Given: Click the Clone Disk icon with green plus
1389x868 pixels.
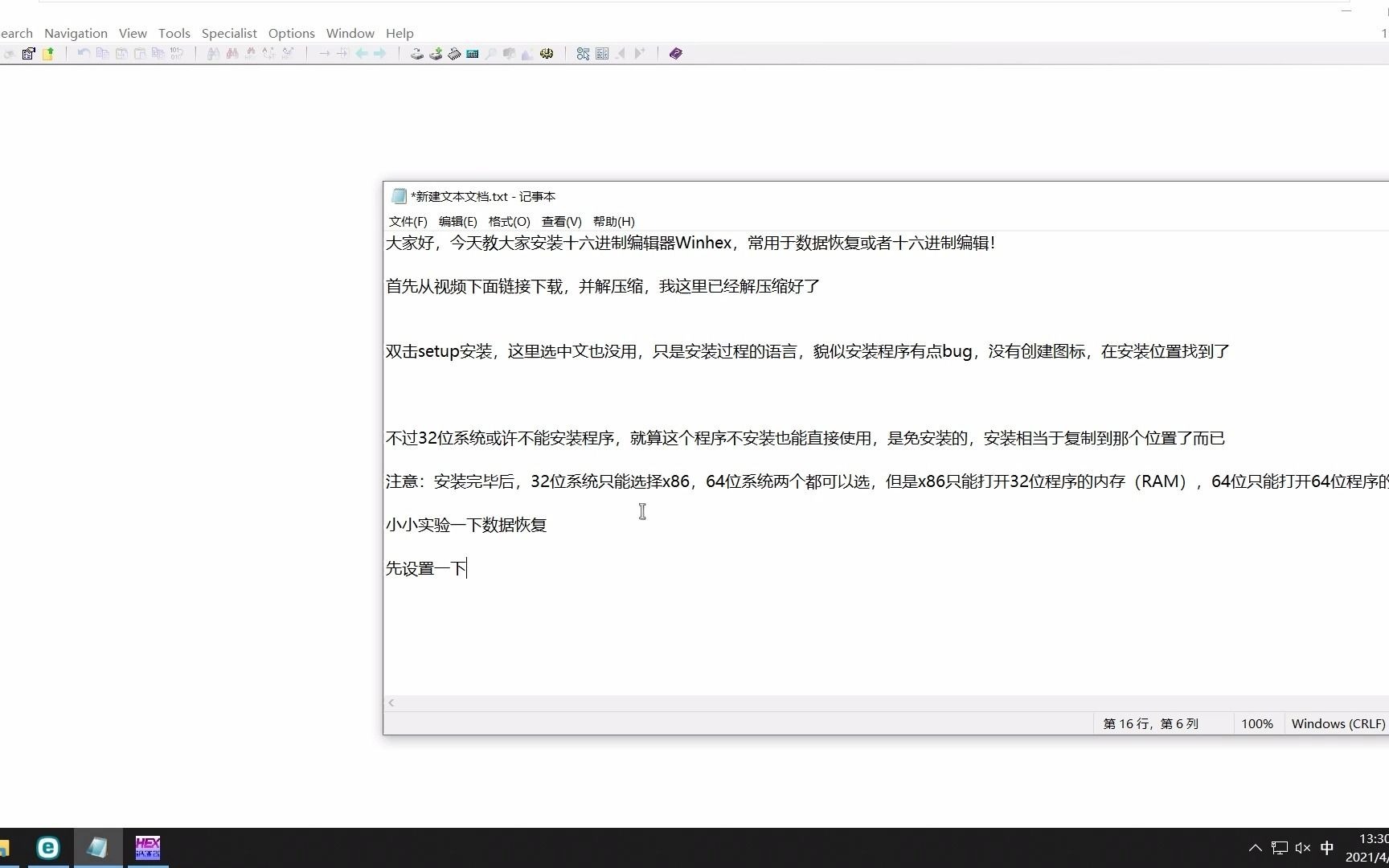Looking at the screenshot, I should click(436, 54).
